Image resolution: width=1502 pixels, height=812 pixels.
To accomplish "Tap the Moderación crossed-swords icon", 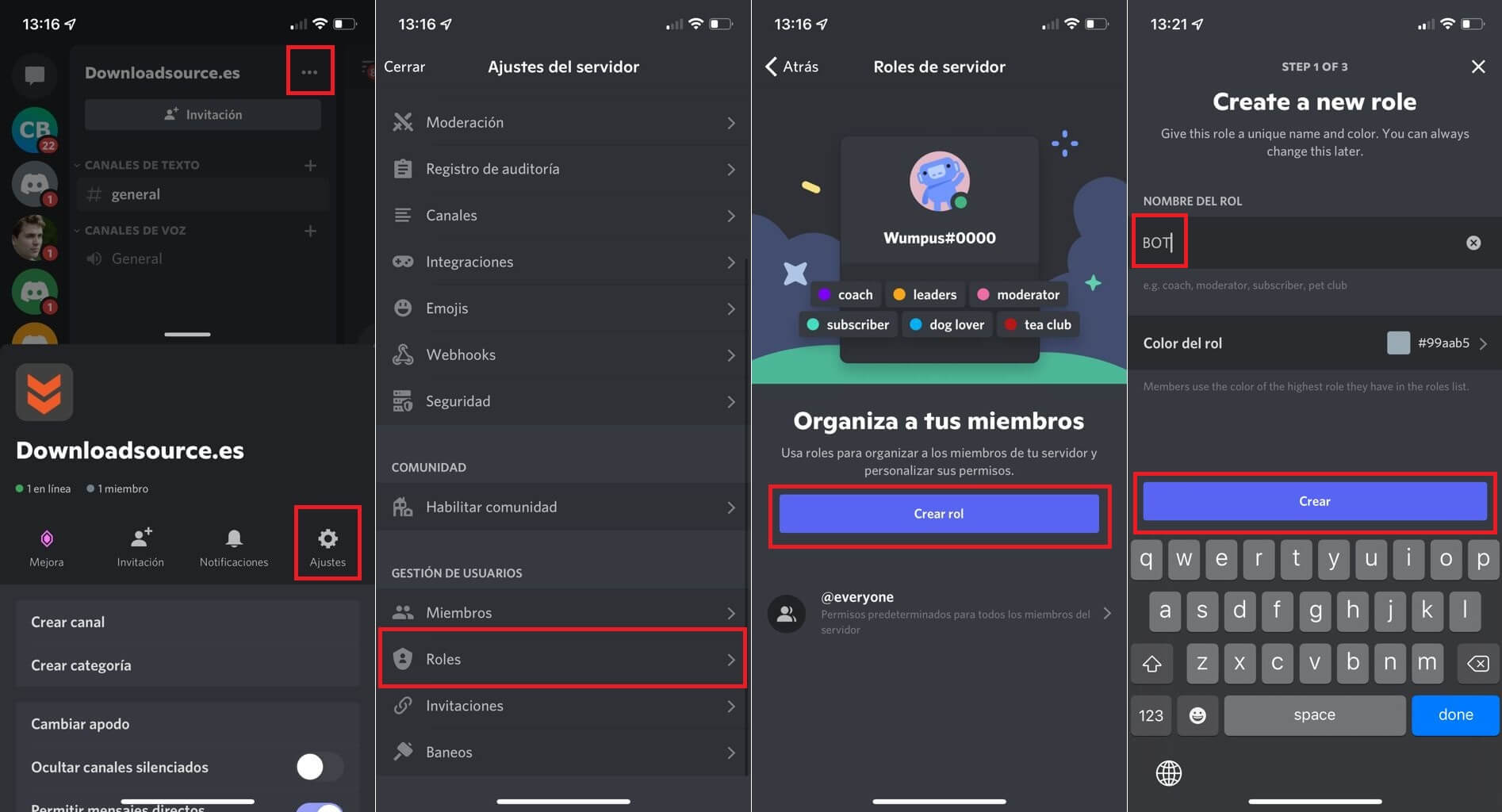I will pyautogui.click(x=403, y=122).
